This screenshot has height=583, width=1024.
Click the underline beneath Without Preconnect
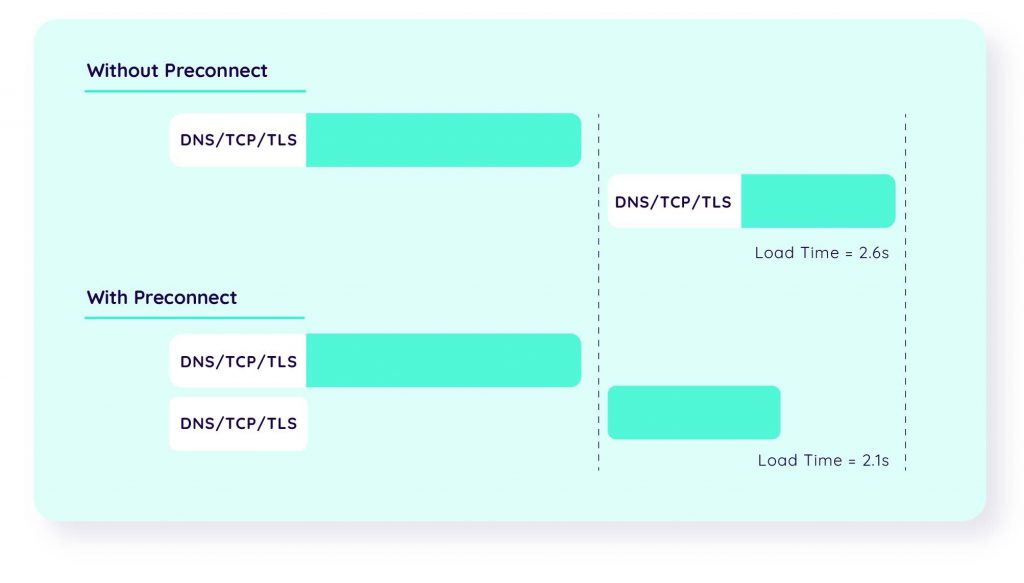pos(195,92)
